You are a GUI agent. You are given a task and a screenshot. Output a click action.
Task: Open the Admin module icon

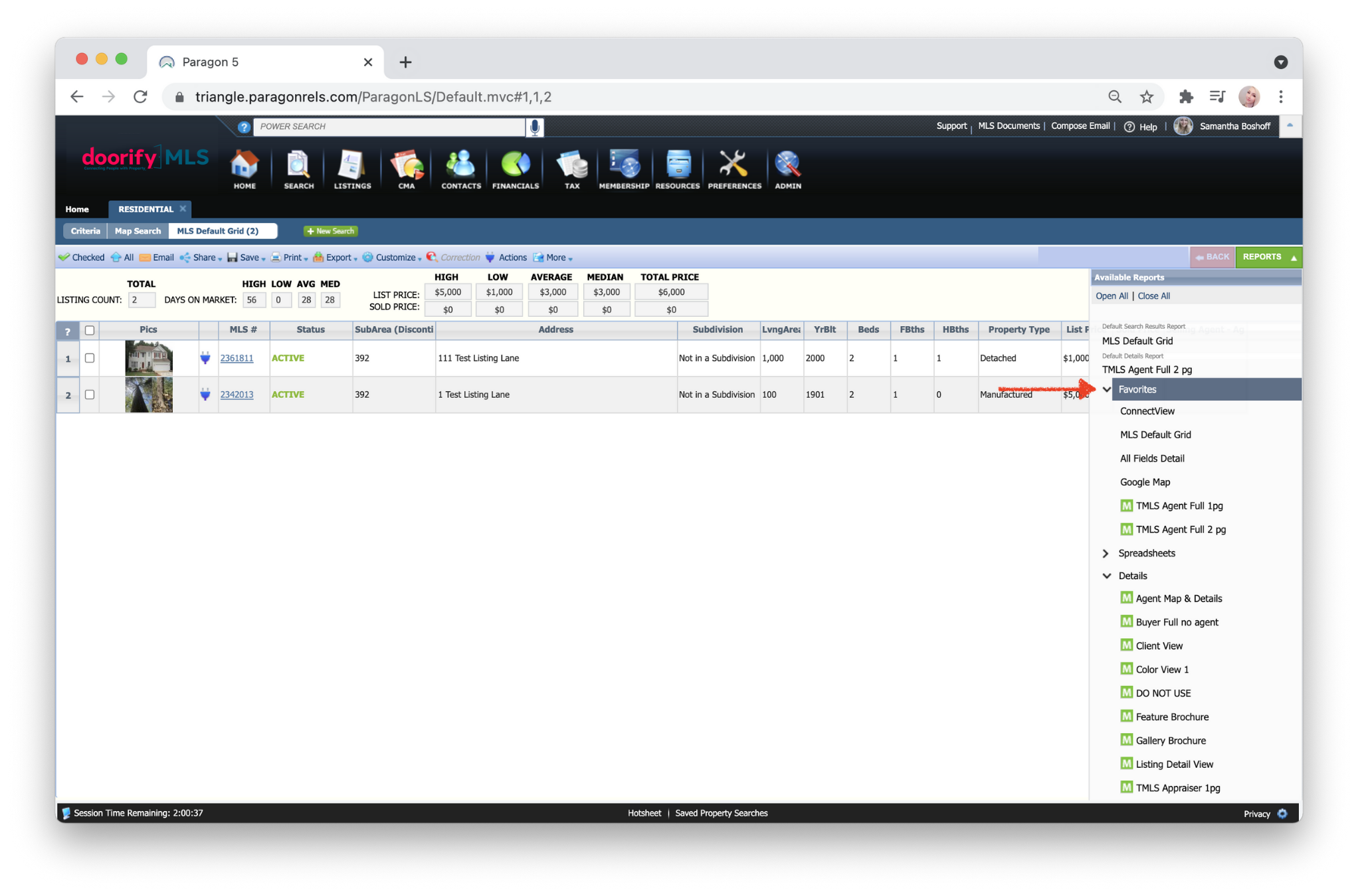click(x=788, y=169)
